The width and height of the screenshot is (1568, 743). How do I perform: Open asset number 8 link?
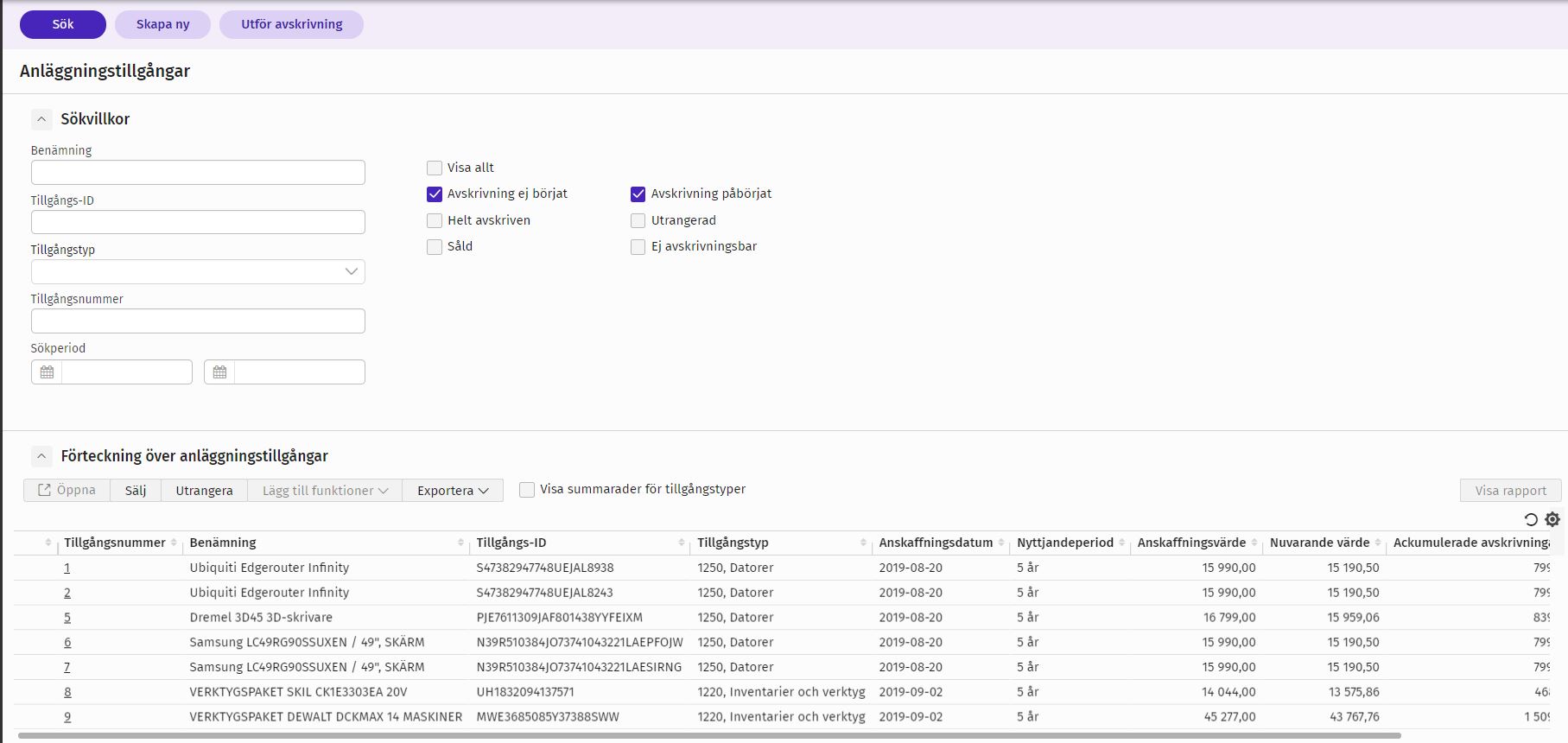(67, 693)
